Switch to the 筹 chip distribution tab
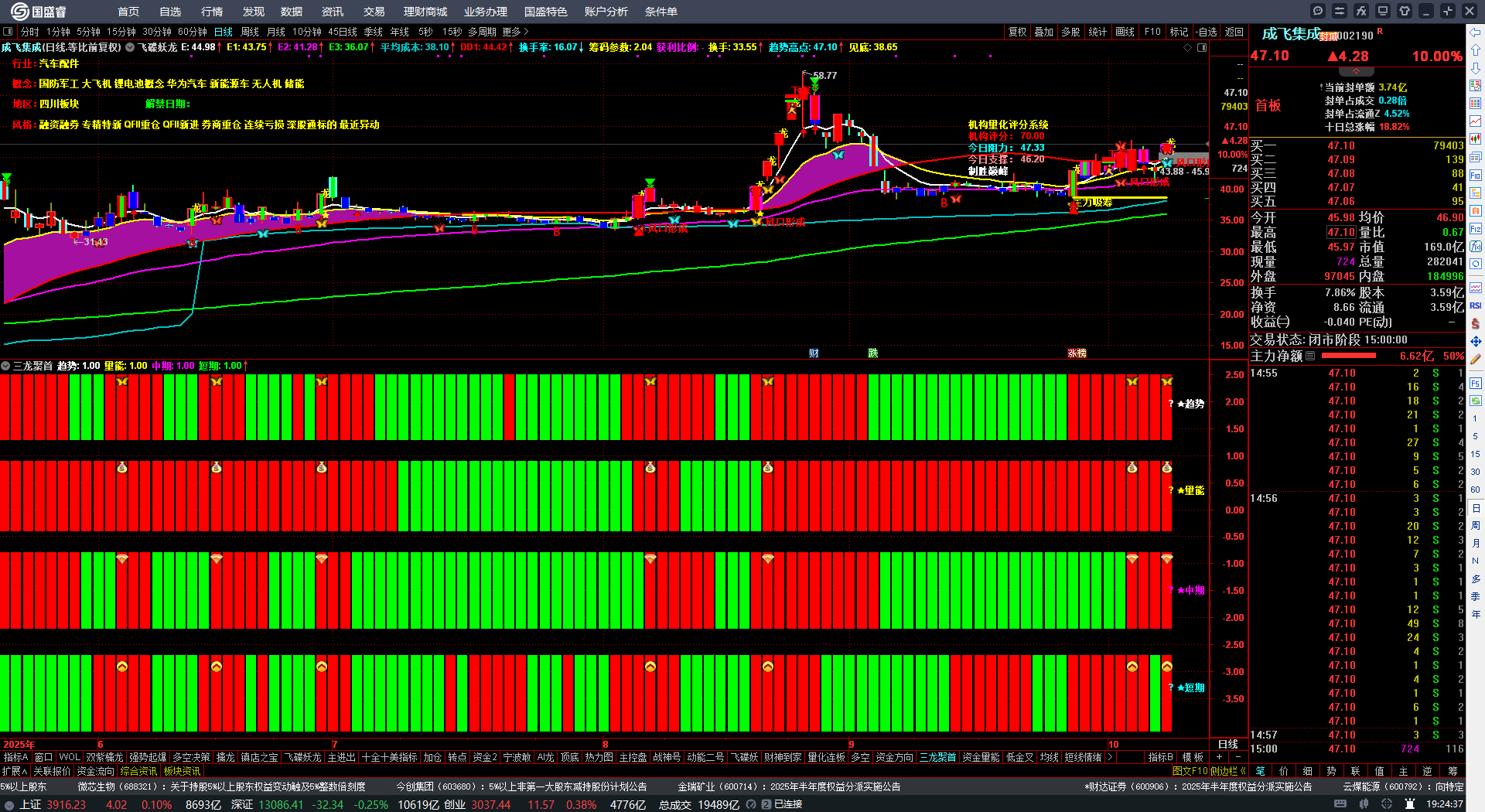The width and height of the screenshot is (1485, 812). pos(1453,771)
